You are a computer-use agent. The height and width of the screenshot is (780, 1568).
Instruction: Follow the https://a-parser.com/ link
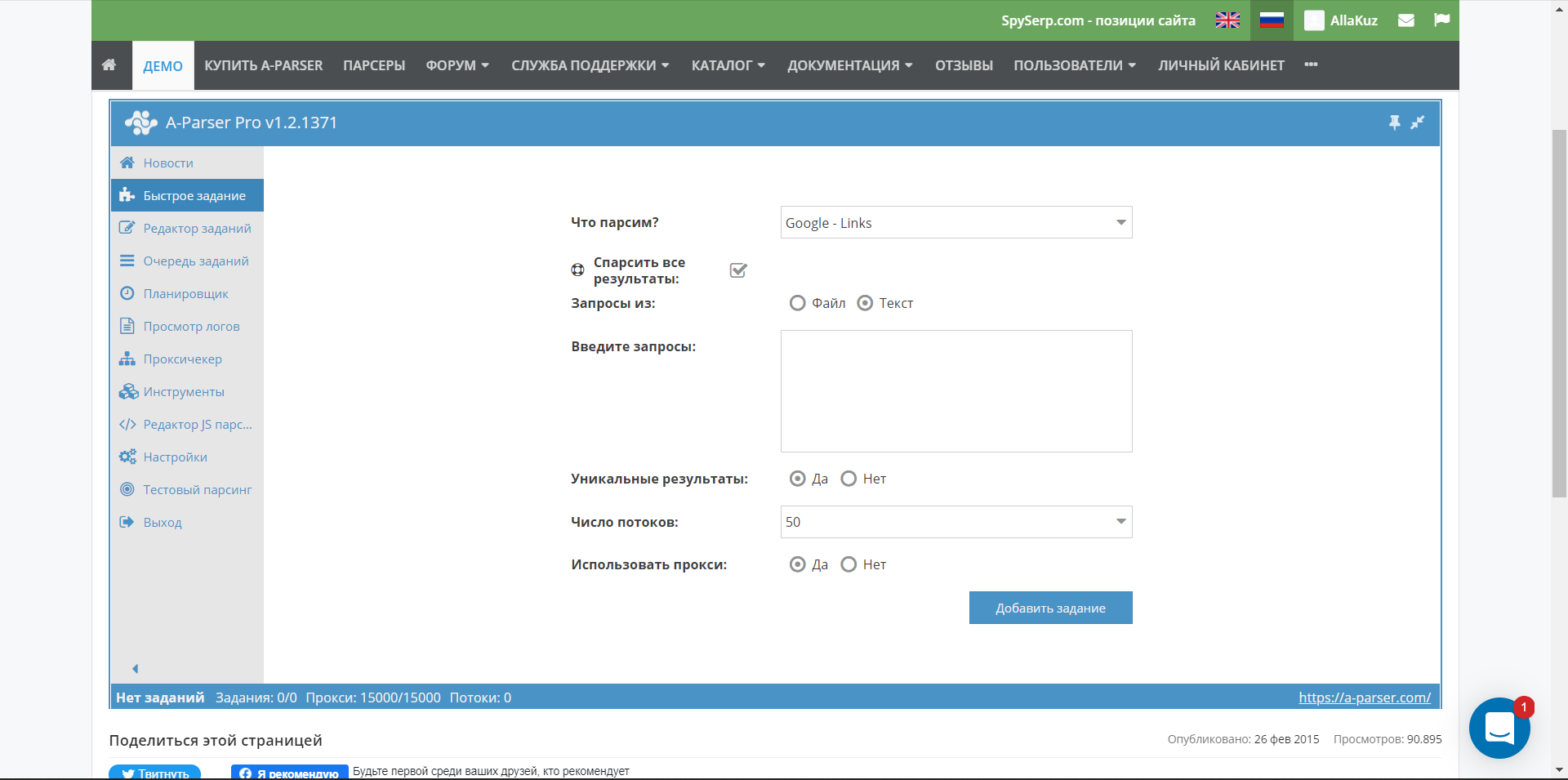click(1365, 698)
